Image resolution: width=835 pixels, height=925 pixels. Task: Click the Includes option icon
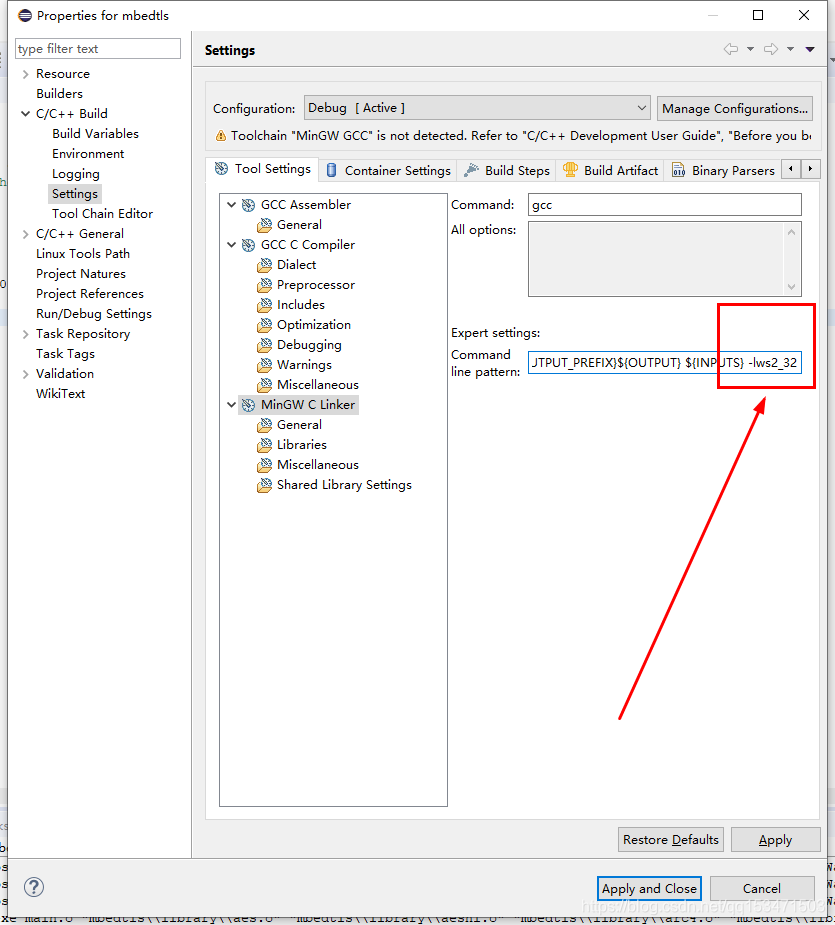pyautogui.click(x=264, y=306)
